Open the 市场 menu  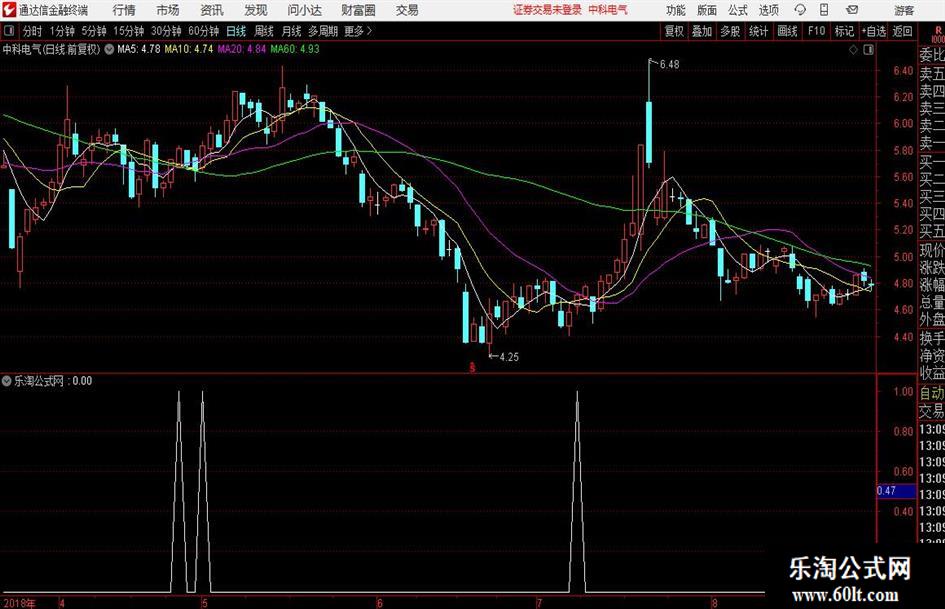168,10
